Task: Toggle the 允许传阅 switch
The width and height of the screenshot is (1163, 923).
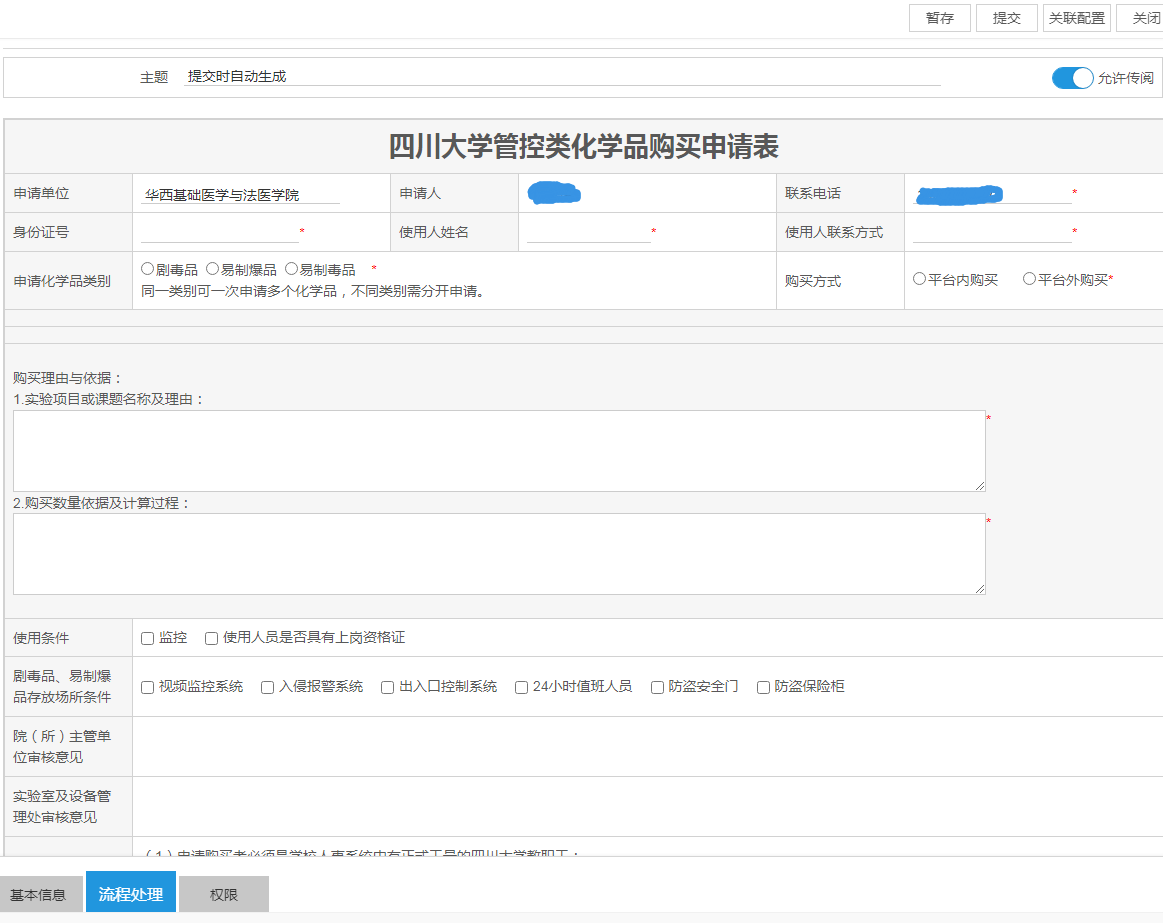Action: pyautogui.click(x=1073, y=78)
